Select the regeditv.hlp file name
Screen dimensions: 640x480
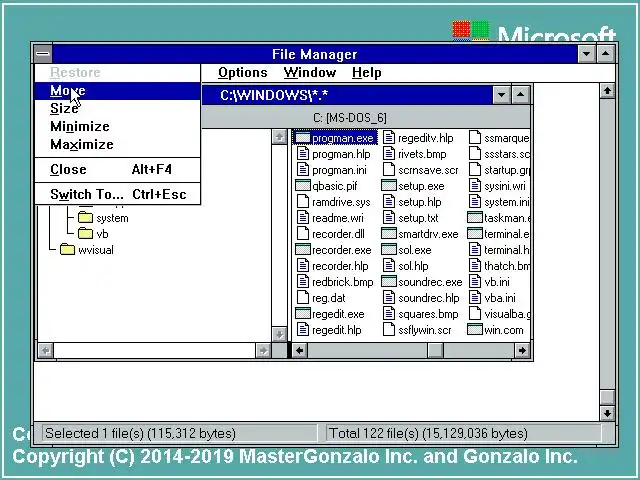[x=426, y=138]
